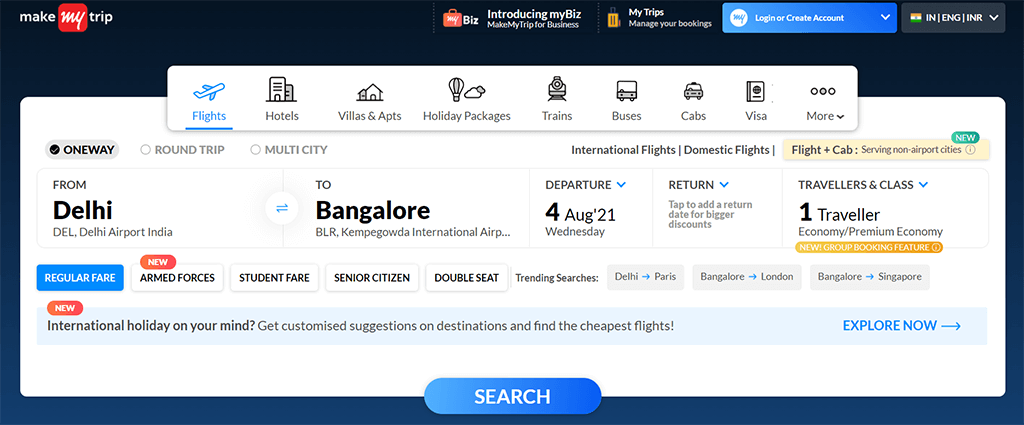
Task: Open the IN | ENG | INR selector
Action: (x=953, y=18)
